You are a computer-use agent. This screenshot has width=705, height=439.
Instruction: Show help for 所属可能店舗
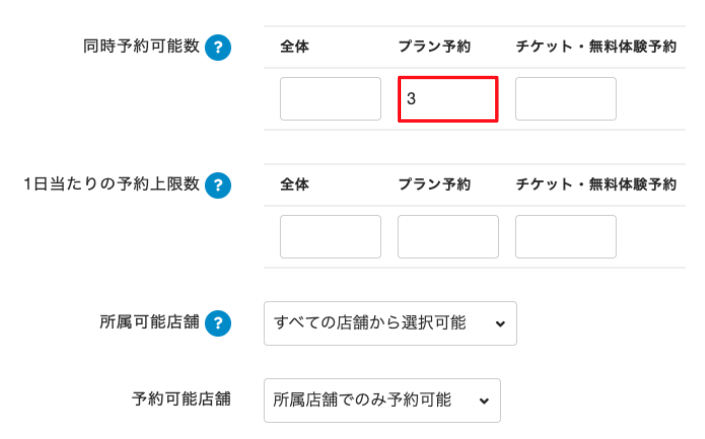click(x=218, y=323)
